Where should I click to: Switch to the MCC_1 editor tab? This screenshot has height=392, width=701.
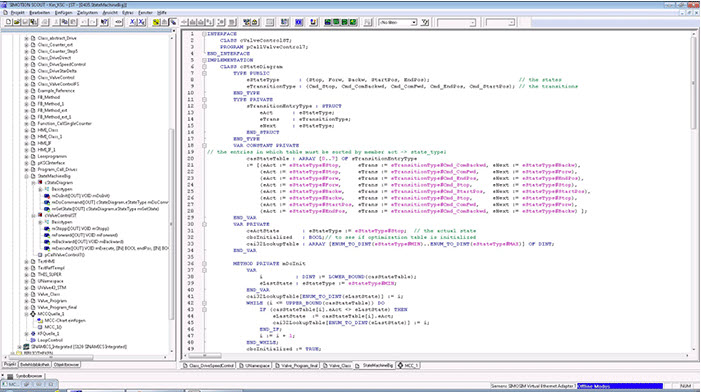pyautogui.click(x=408, y=366)
